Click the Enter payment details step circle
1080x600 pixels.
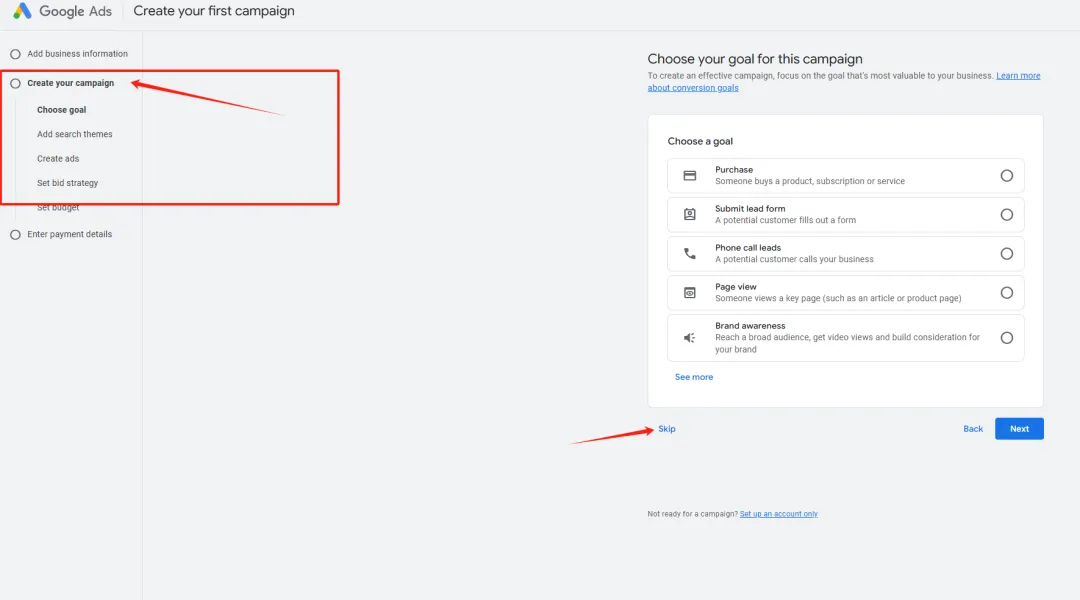click(x=15, y=235)
